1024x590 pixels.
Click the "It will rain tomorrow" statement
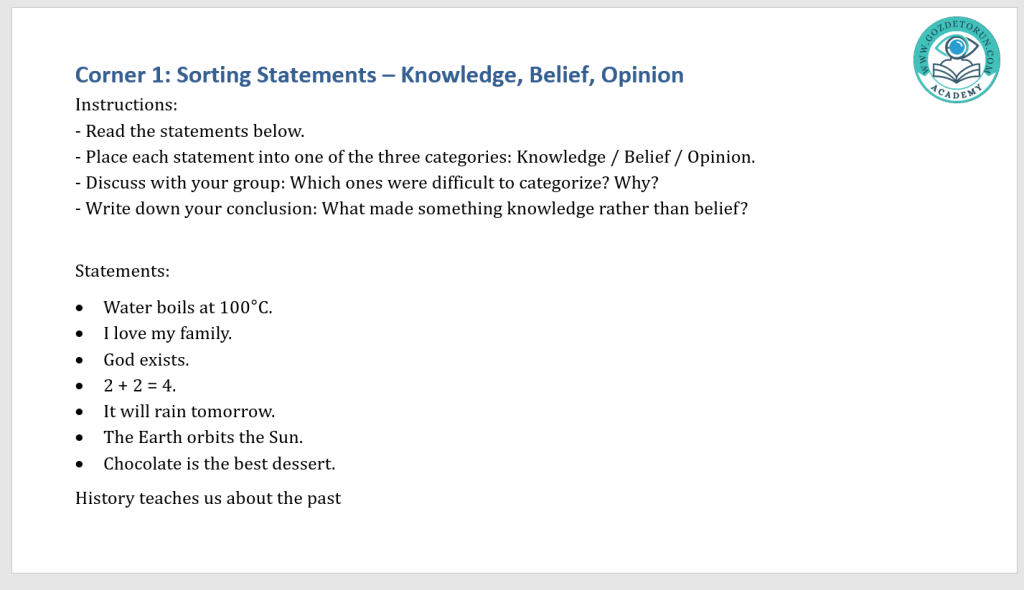point(189,411)
